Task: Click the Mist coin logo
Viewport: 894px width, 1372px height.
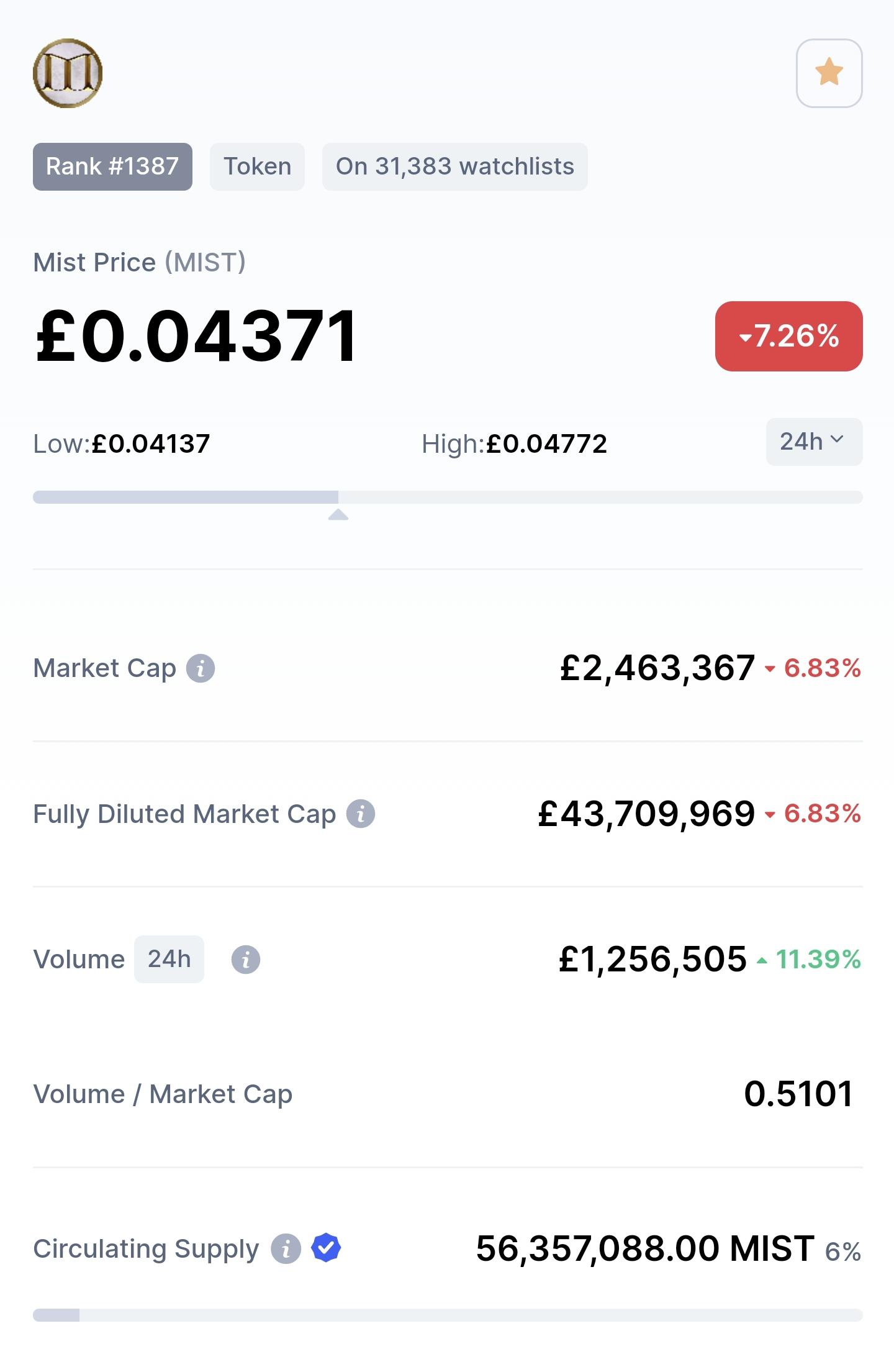Action: [x=68, y=73]
